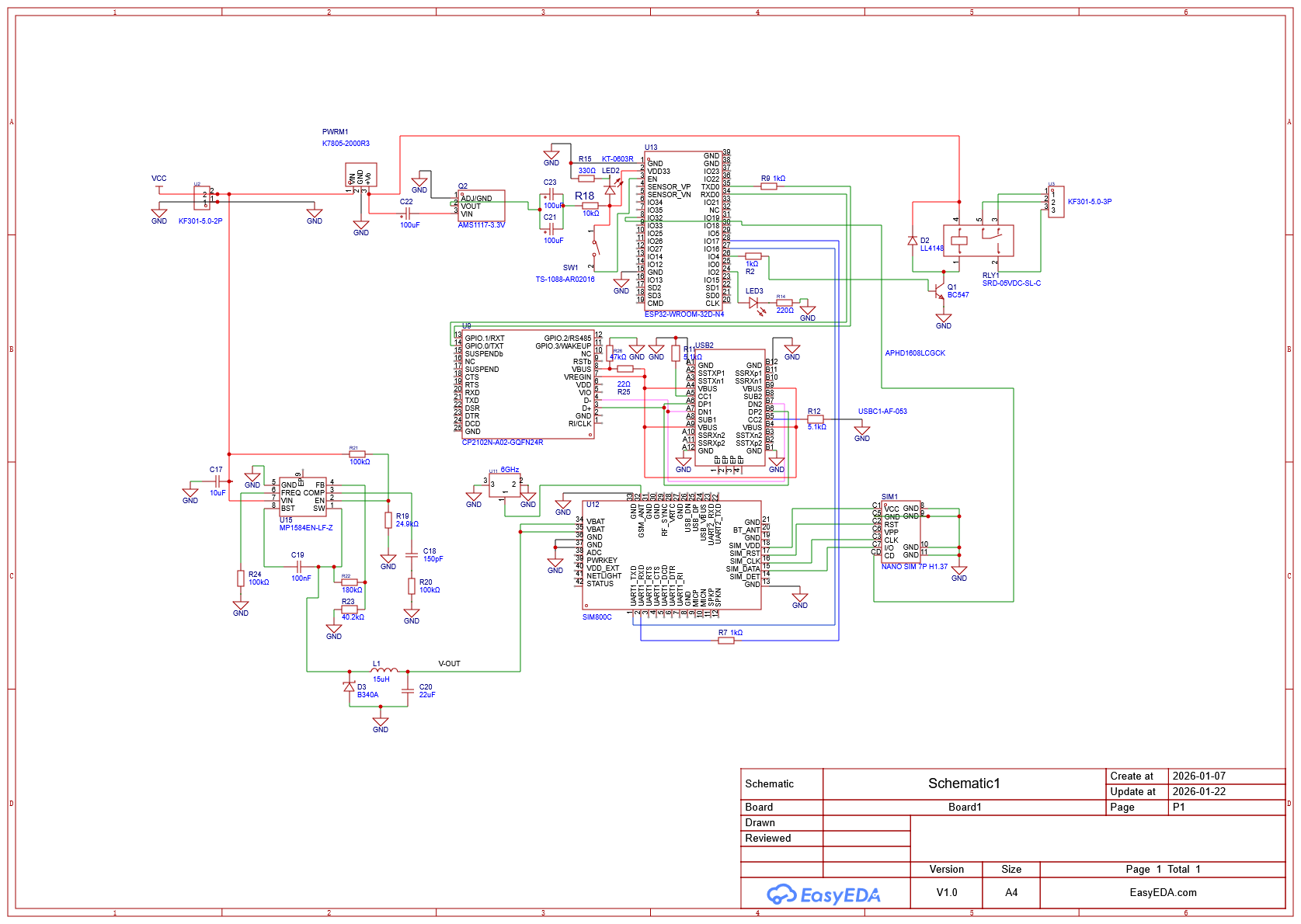Select the SW1 push-button switch symbol
The image size is (1301, 924).
(594, 247)
